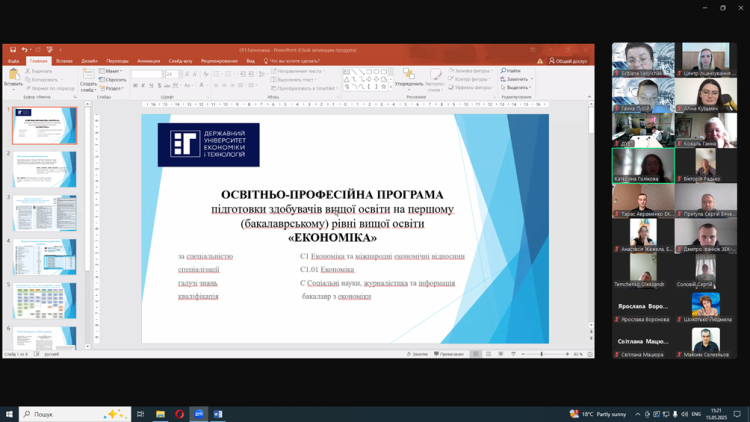Open the Arrange (Упорядочить) shapes tool
750x422 pixels.
click(408, 76)
